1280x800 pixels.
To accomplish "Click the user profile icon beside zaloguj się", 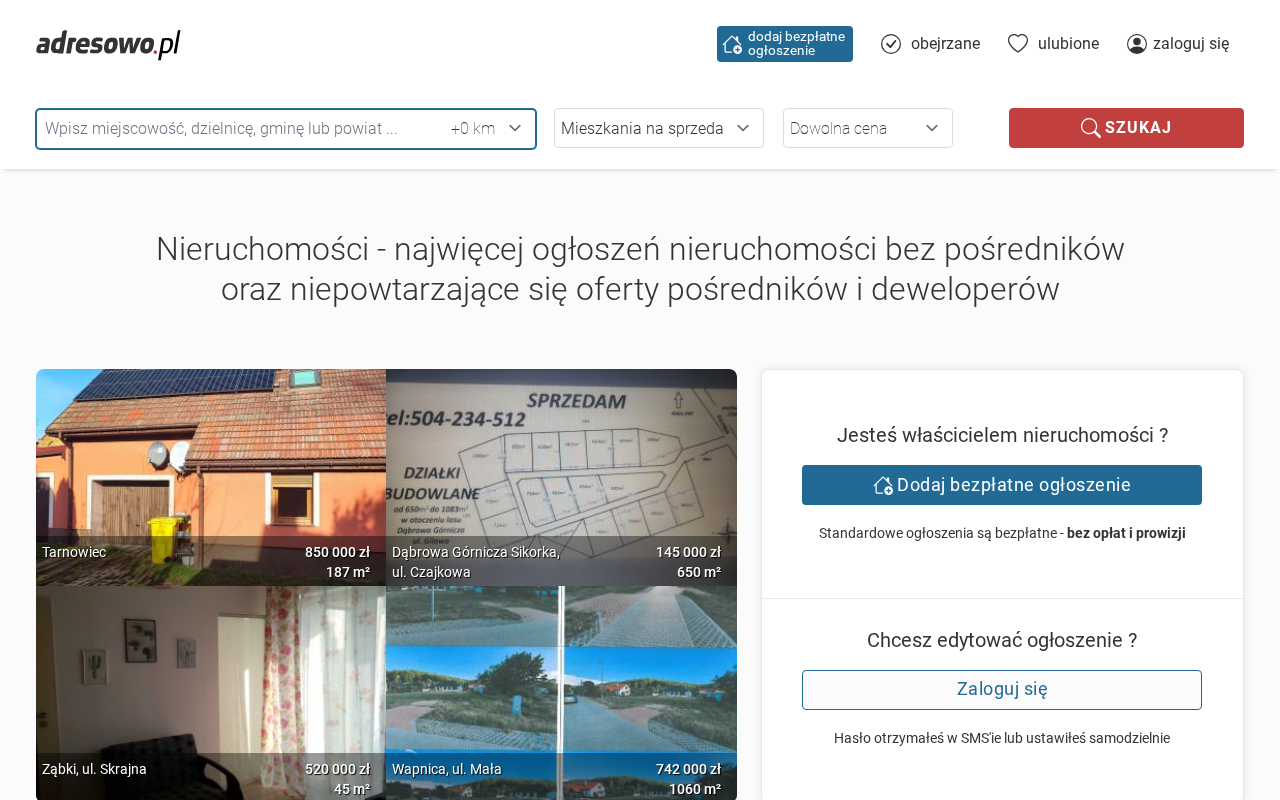I will pos(1137,44).
